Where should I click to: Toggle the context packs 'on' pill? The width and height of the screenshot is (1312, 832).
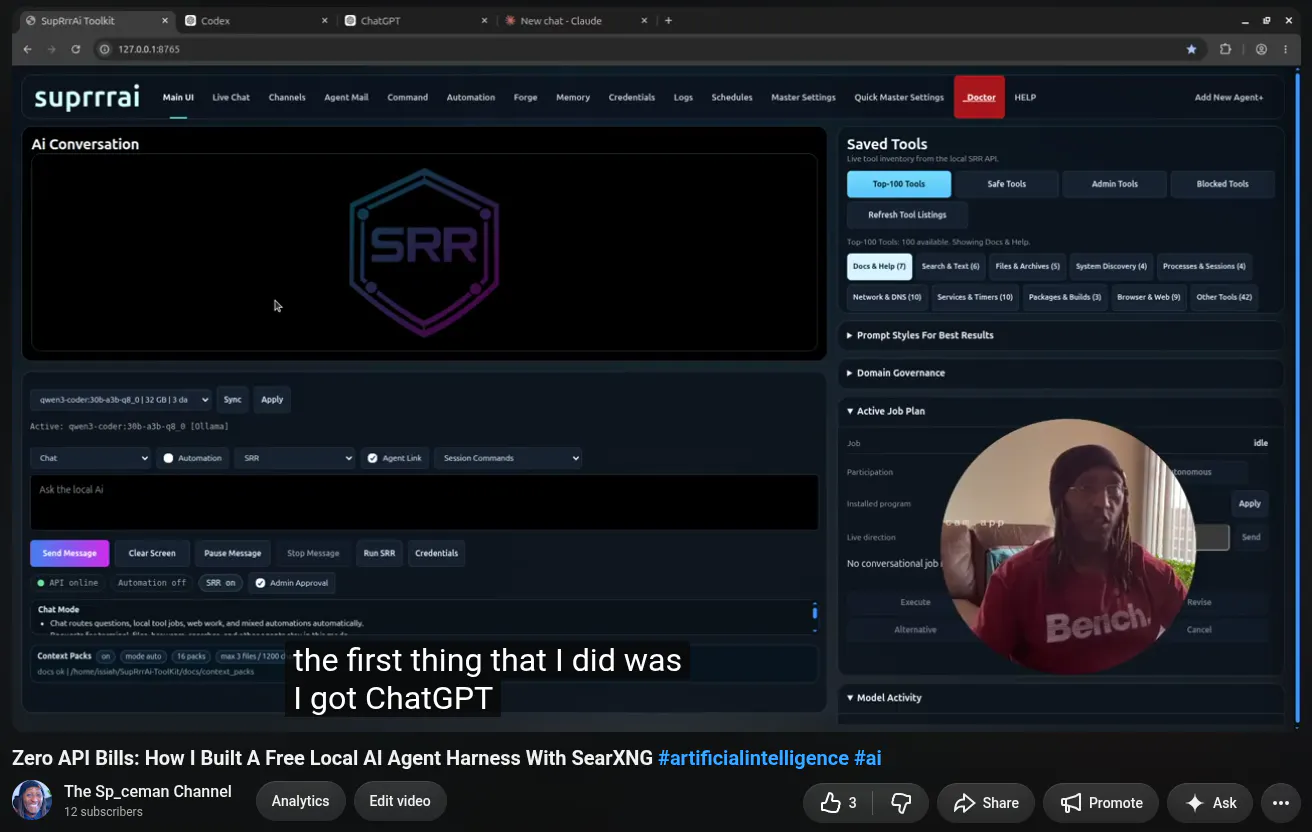tap(106, 656)
